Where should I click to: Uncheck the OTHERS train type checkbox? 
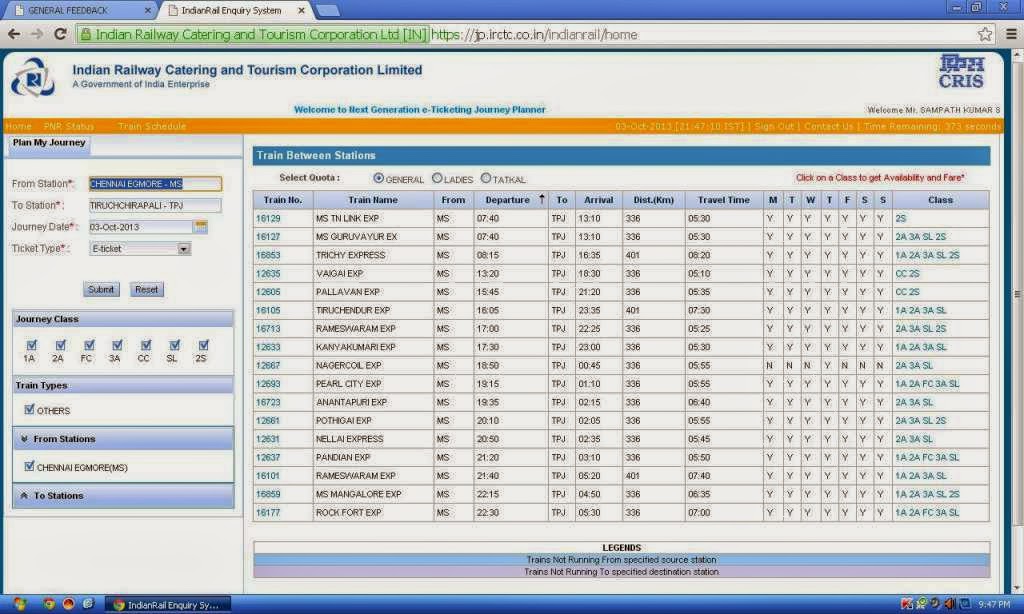pyautogui.click(x=29, y=409)
